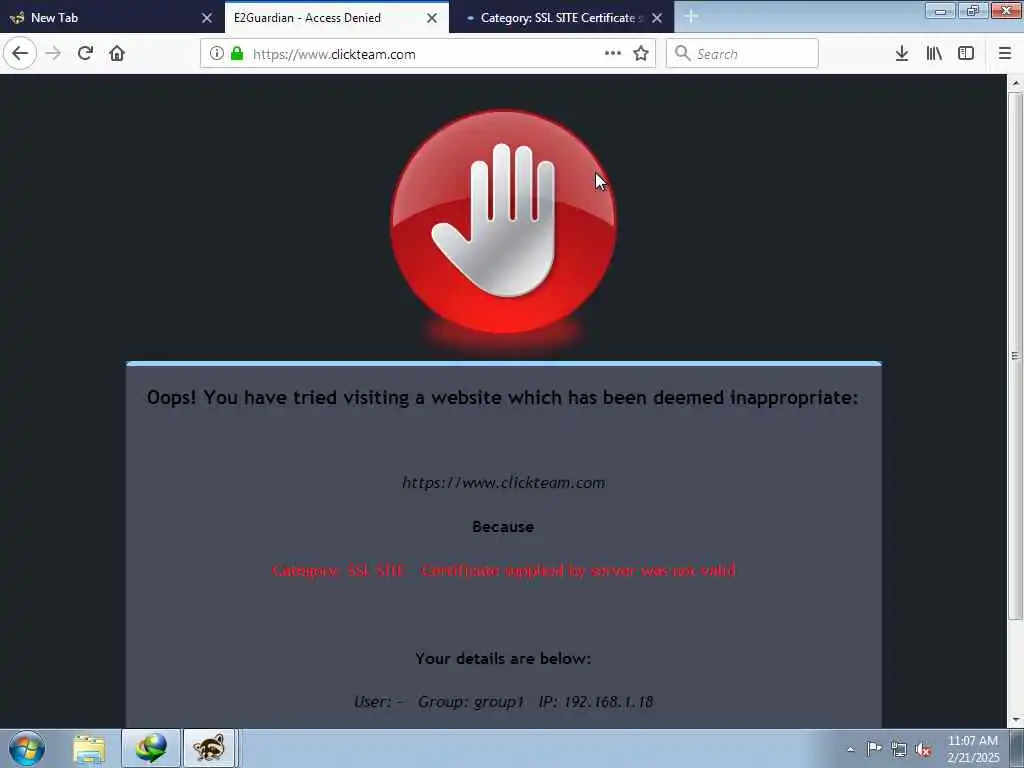Image resolution: width=1024 pixels, height=768 pixels.
Task: Click the forward navigation arrow
Action: (53, 54)
